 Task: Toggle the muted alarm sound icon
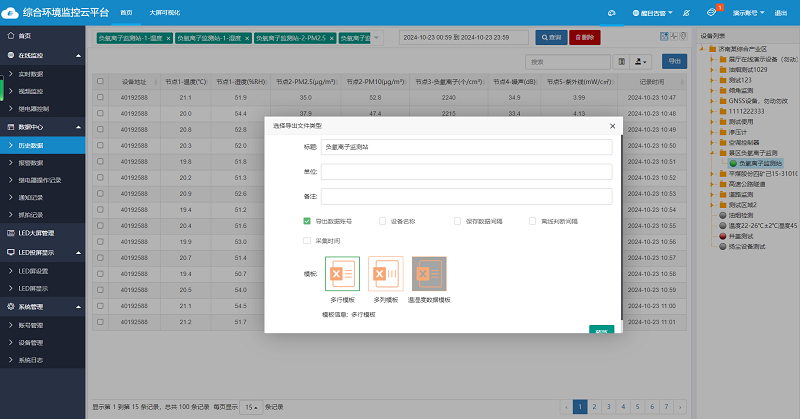[x=685, y=13]
